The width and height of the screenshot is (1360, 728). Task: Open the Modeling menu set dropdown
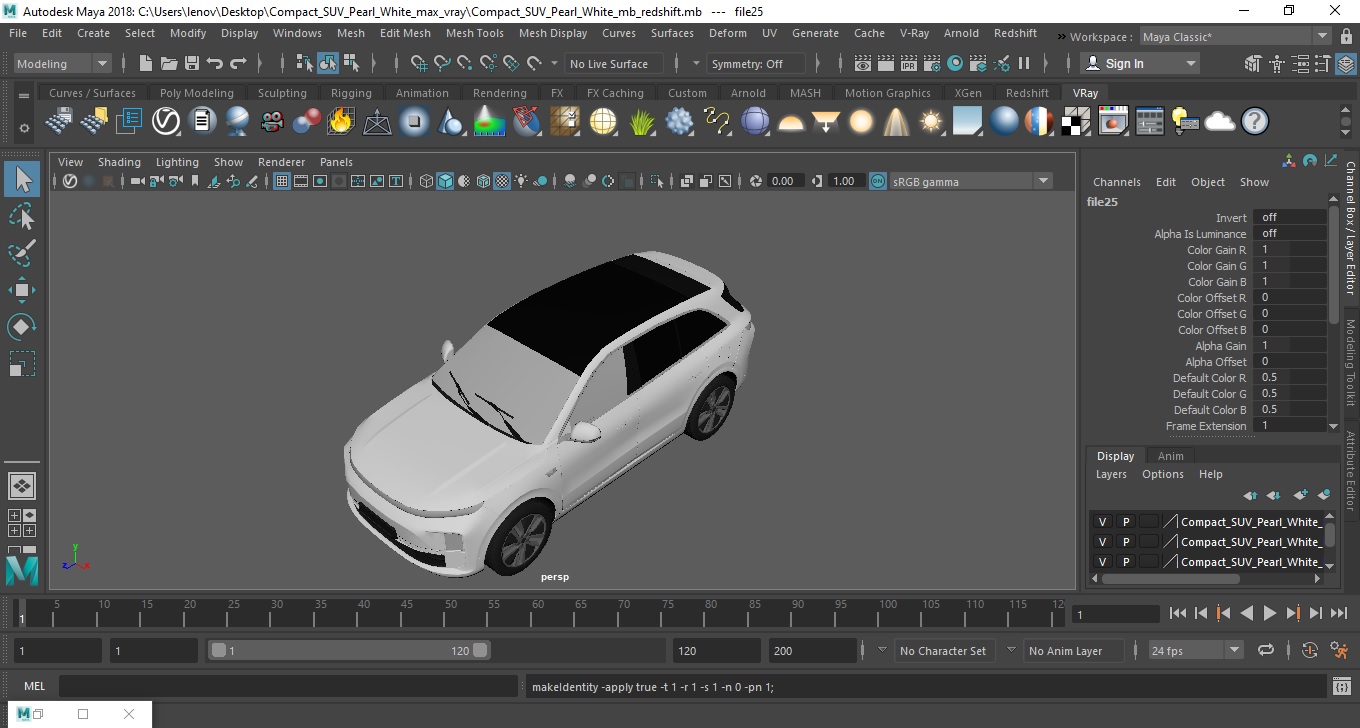[62, 63]
